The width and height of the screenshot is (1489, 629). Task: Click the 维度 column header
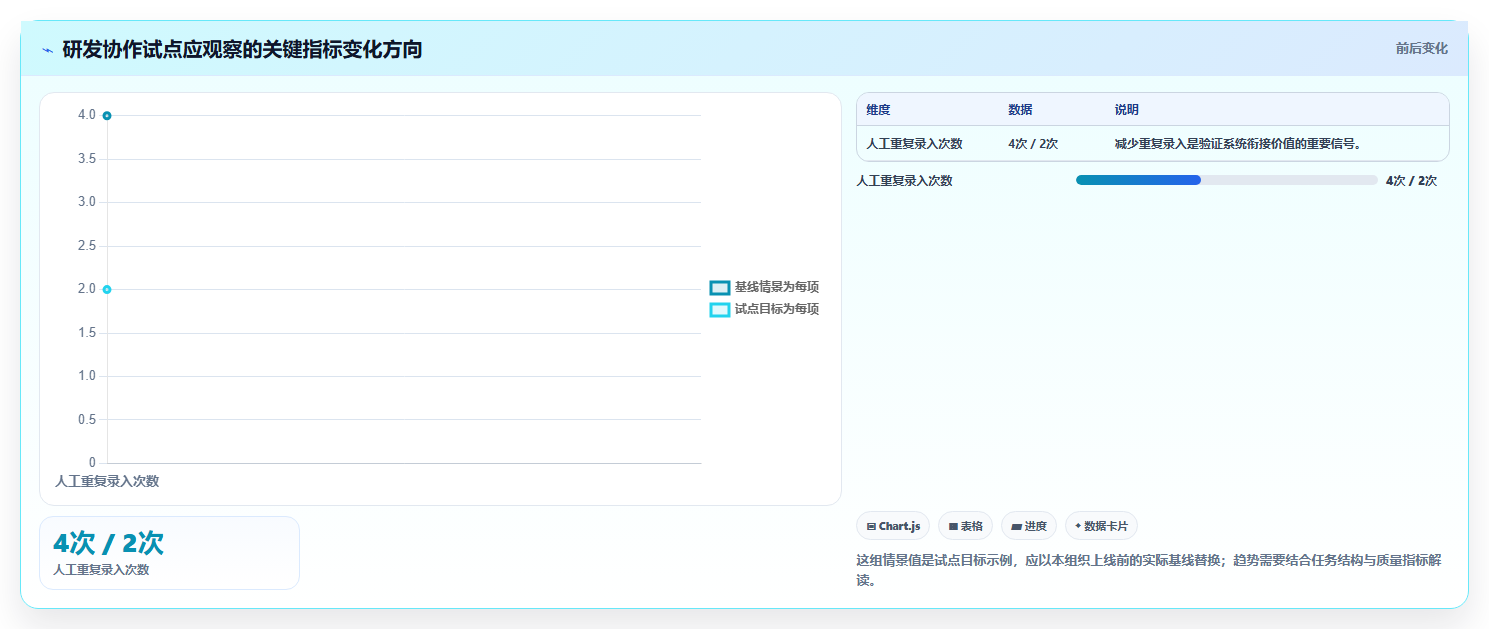[x=878, y=110]
